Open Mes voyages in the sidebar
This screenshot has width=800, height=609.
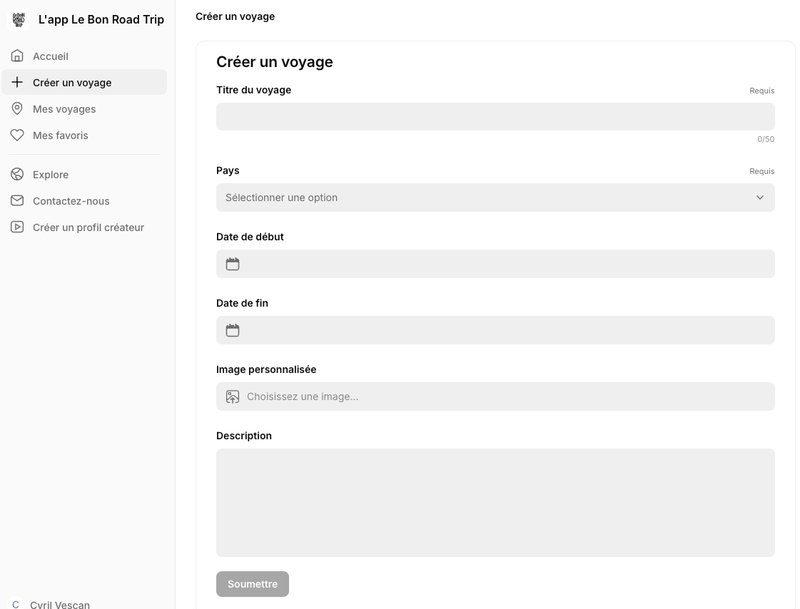[x=84, y=109]
